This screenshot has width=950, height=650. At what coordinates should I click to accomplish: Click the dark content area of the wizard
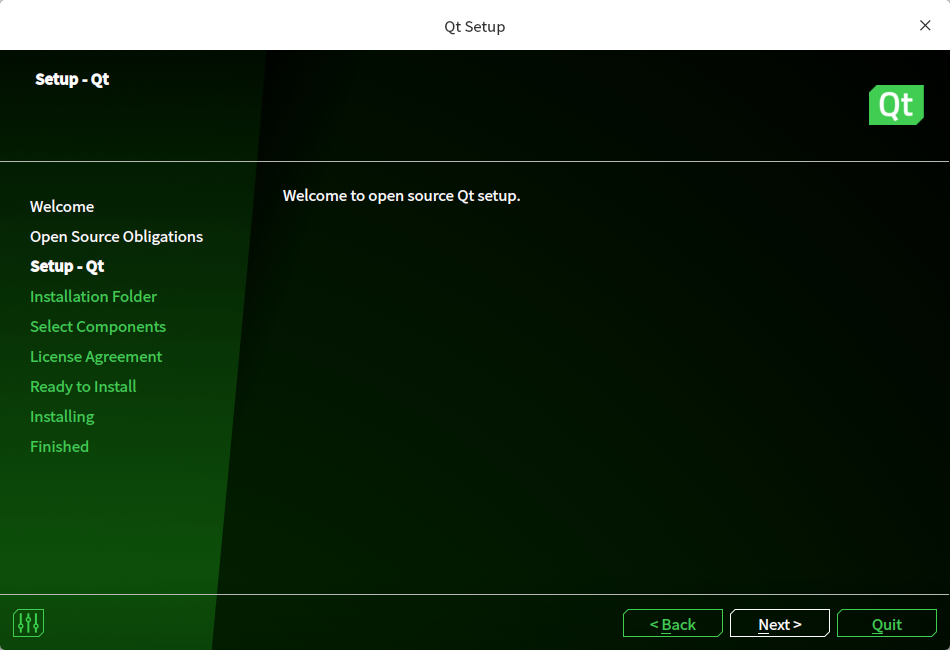pos(600,400)
